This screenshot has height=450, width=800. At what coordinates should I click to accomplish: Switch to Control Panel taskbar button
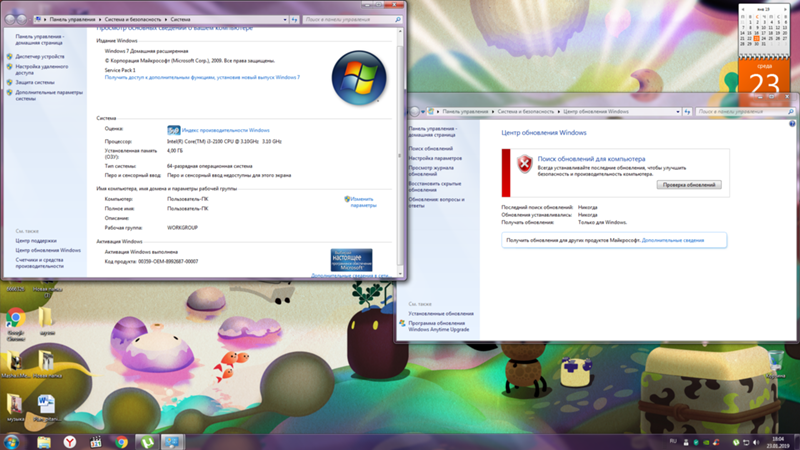[x=172, y=442]
